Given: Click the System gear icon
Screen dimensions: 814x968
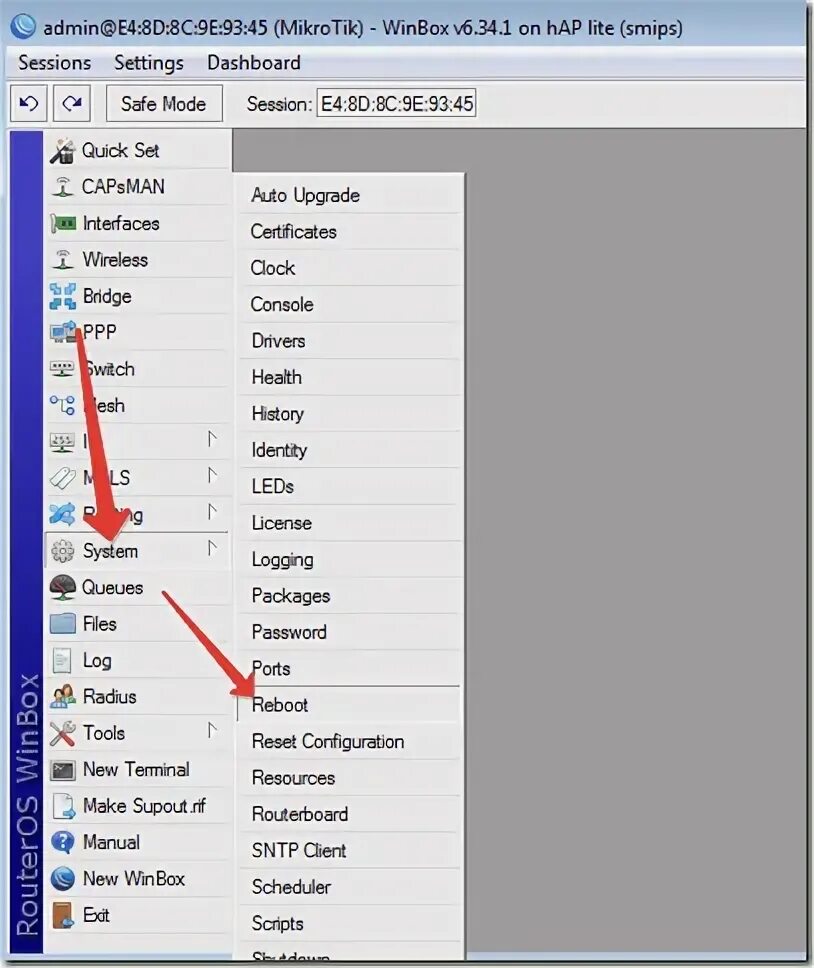Looking at the screenshot, I should pos(62,551).
